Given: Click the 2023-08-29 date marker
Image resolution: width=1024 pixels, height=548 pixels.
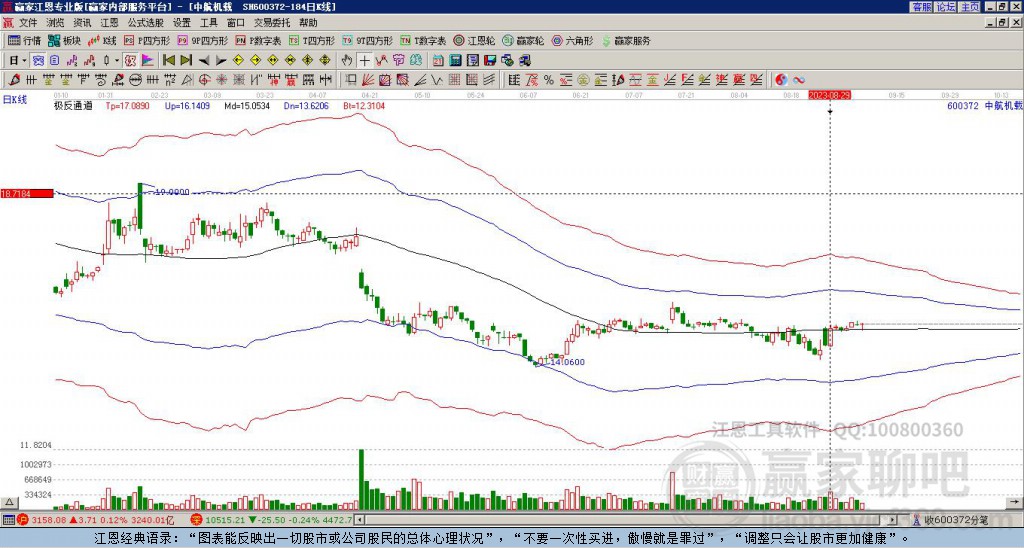Looking at the screenshot, I should click(x=829, y=95).
